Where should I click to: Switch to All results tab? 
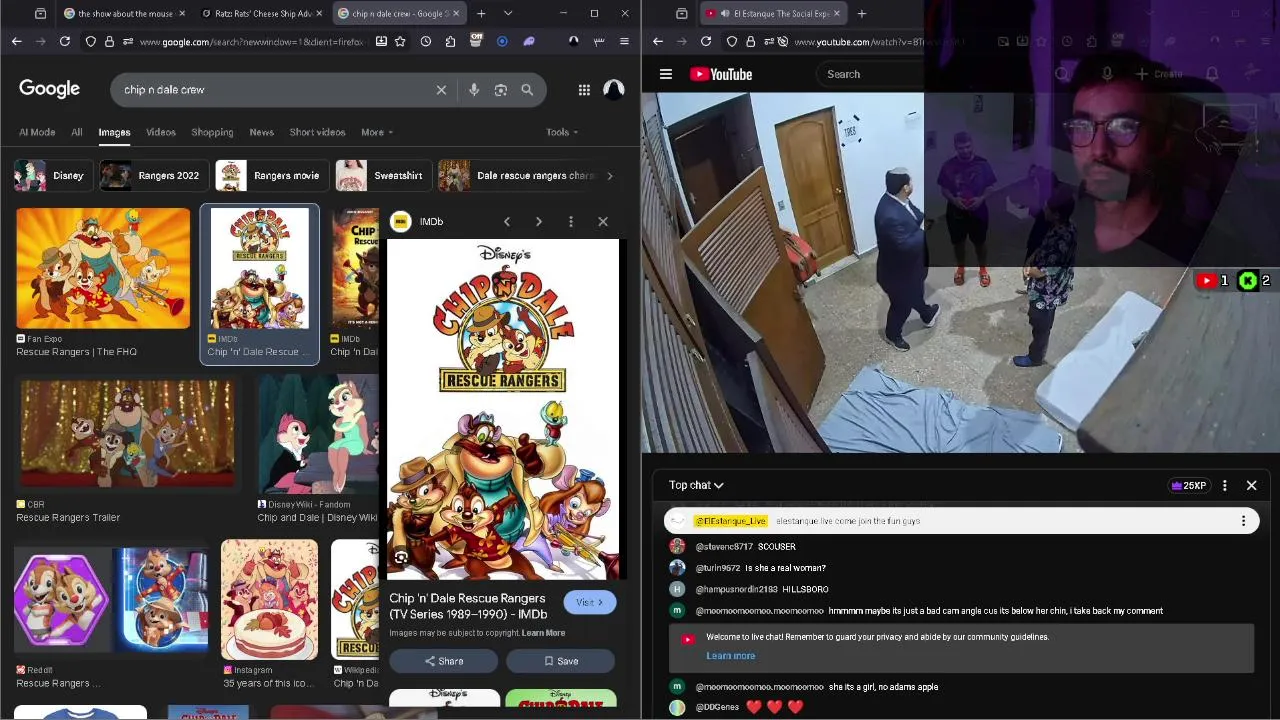pyautogui.click(x=76, y=132)
